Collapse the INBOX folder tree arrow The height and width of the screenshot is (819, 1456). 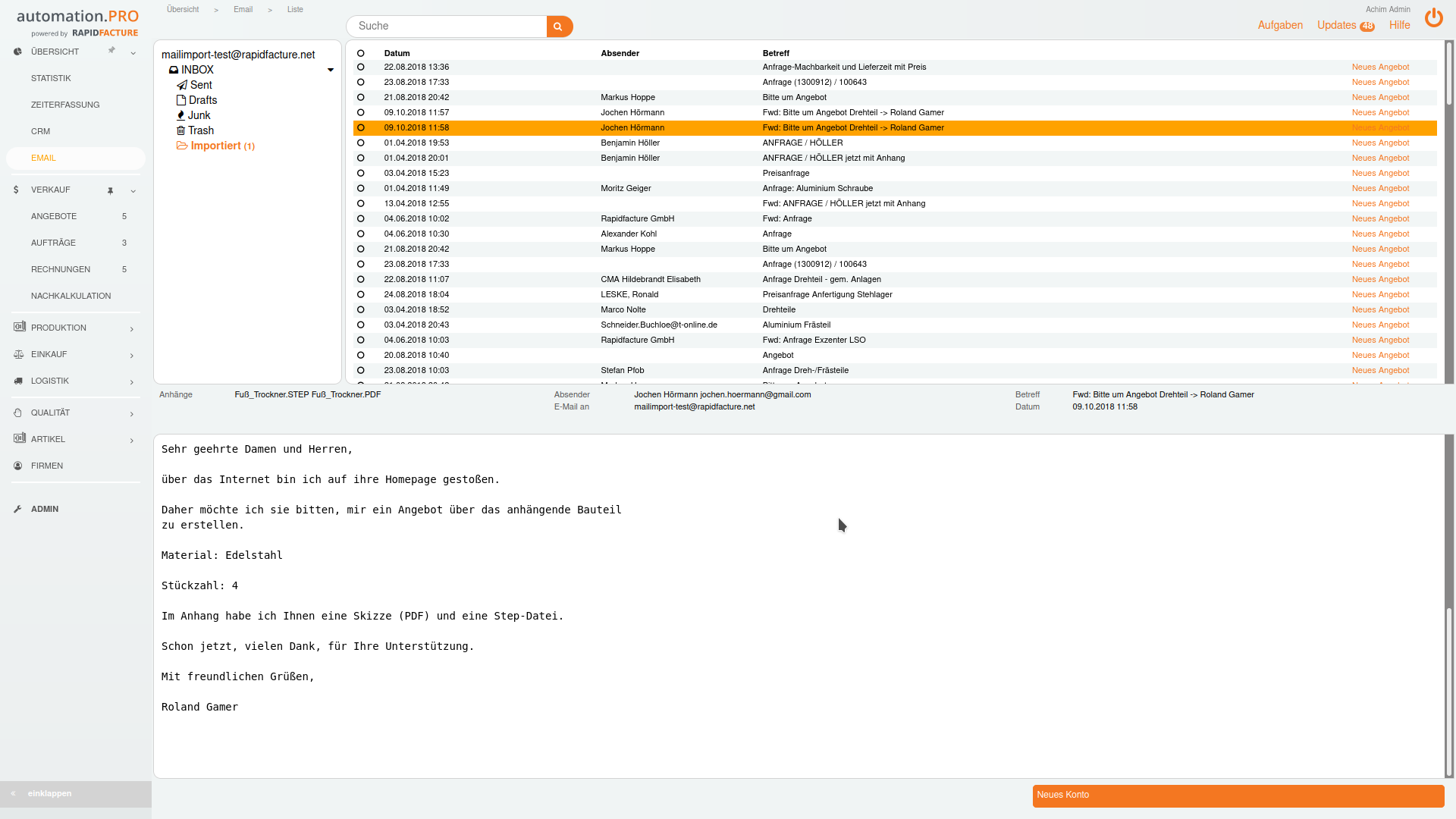point(331,70)
